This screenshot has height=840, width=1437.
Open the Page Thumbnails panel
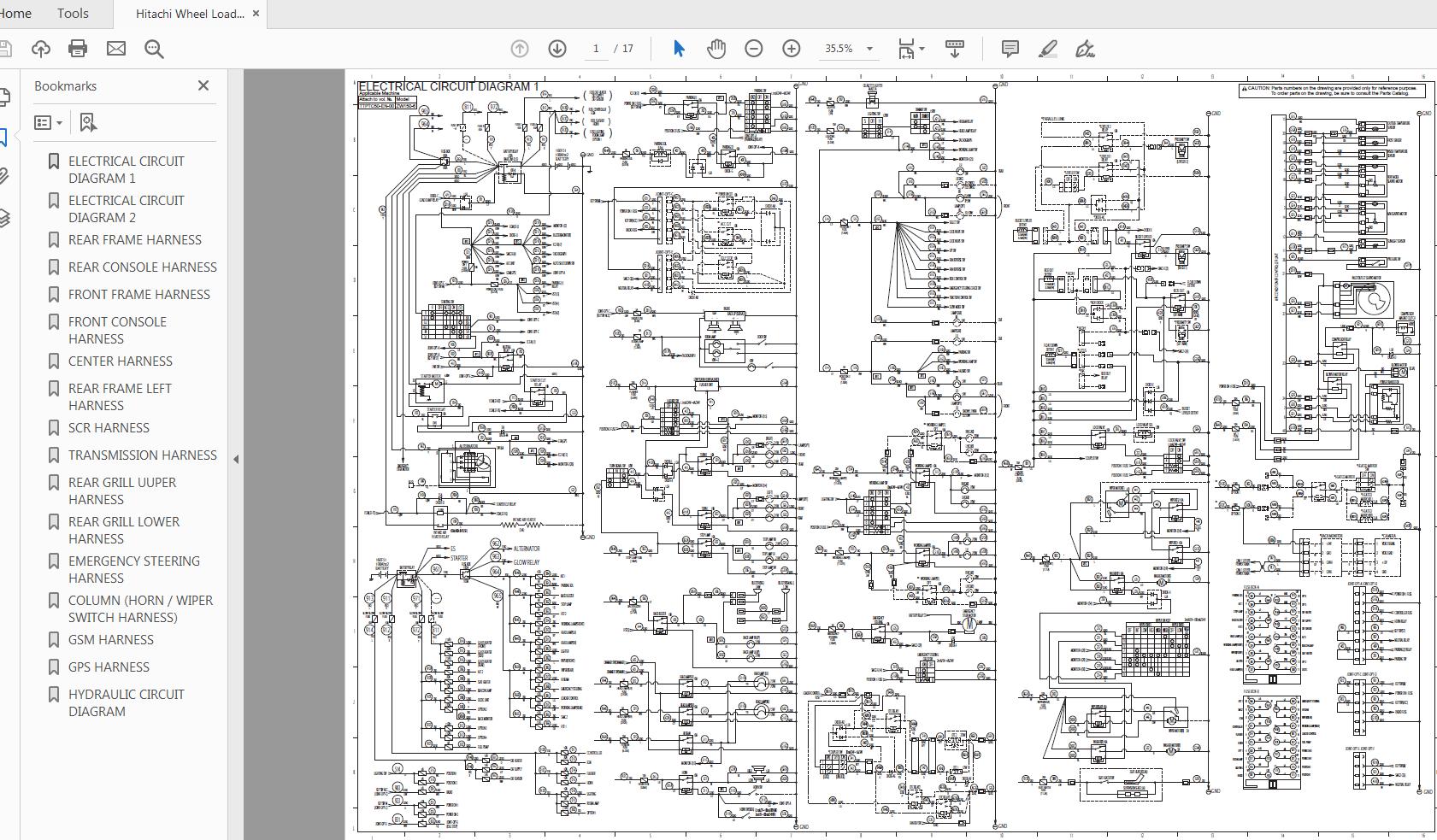[x=7, y=97]
